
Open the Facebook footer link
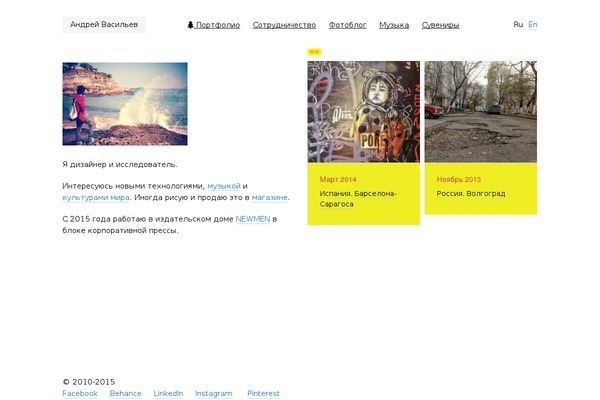tap(80, 393)
